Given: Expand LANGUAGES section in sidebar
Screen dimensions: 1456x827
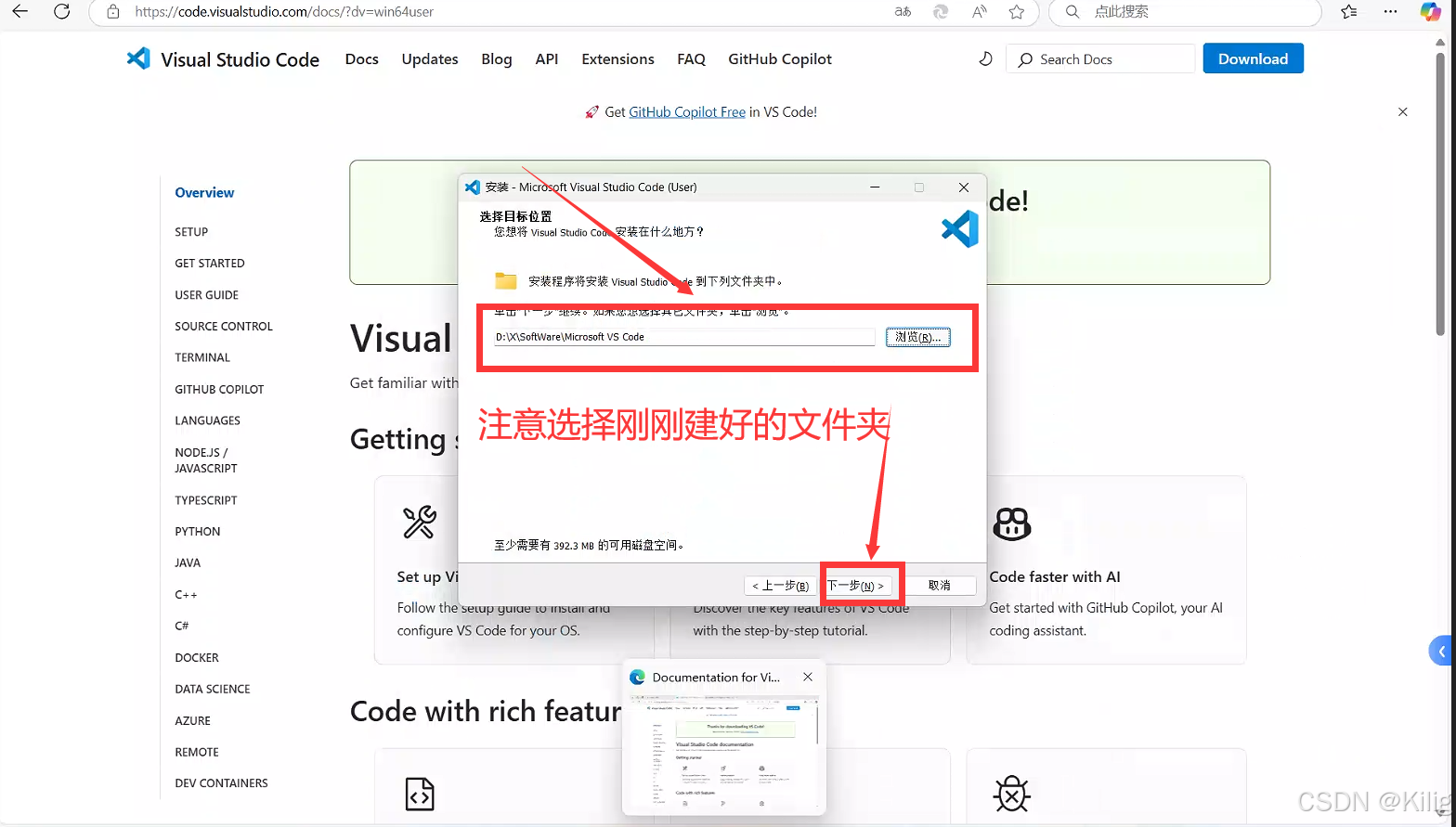Looking at the screenshot, I should tap(207, 420).
